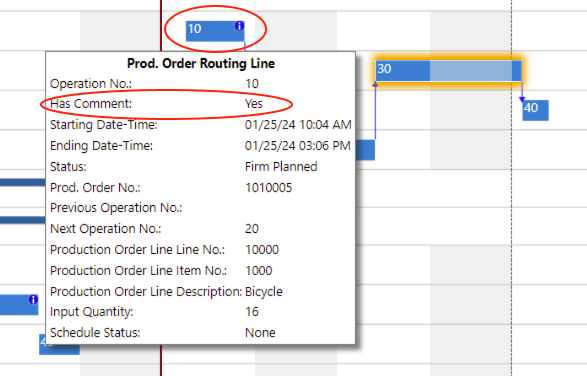Select the highlighted operation bar 30
This screenshot has width=587, height=376.
tap(448, 70)
